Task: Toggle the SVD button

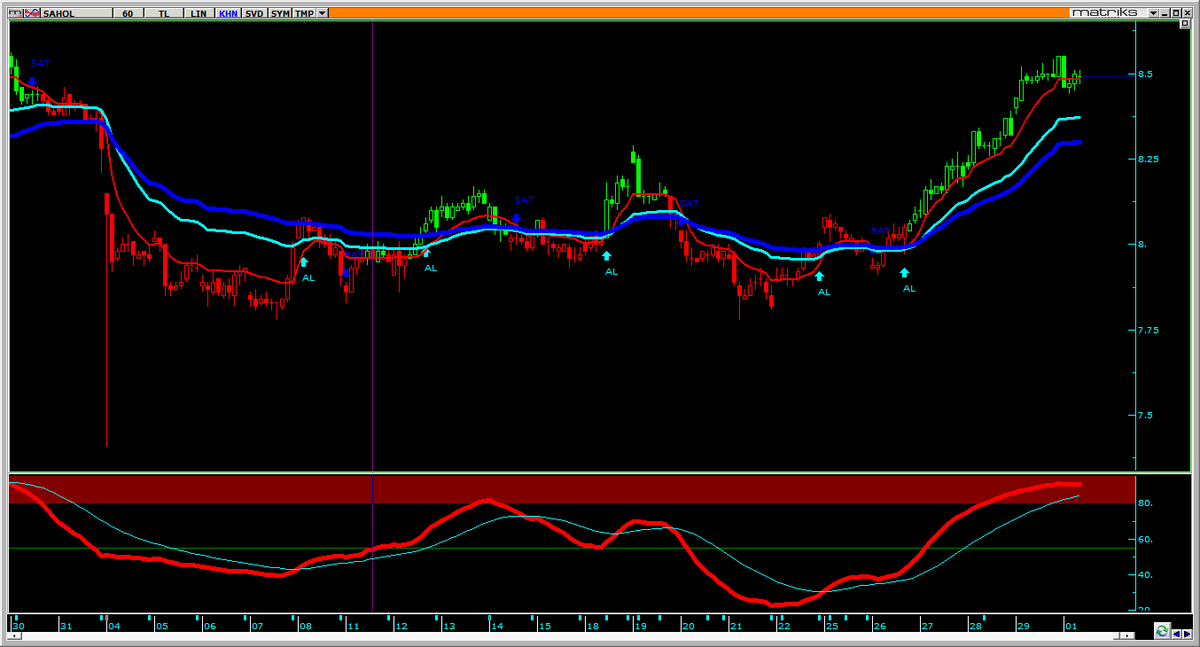Action: point(254,13)
